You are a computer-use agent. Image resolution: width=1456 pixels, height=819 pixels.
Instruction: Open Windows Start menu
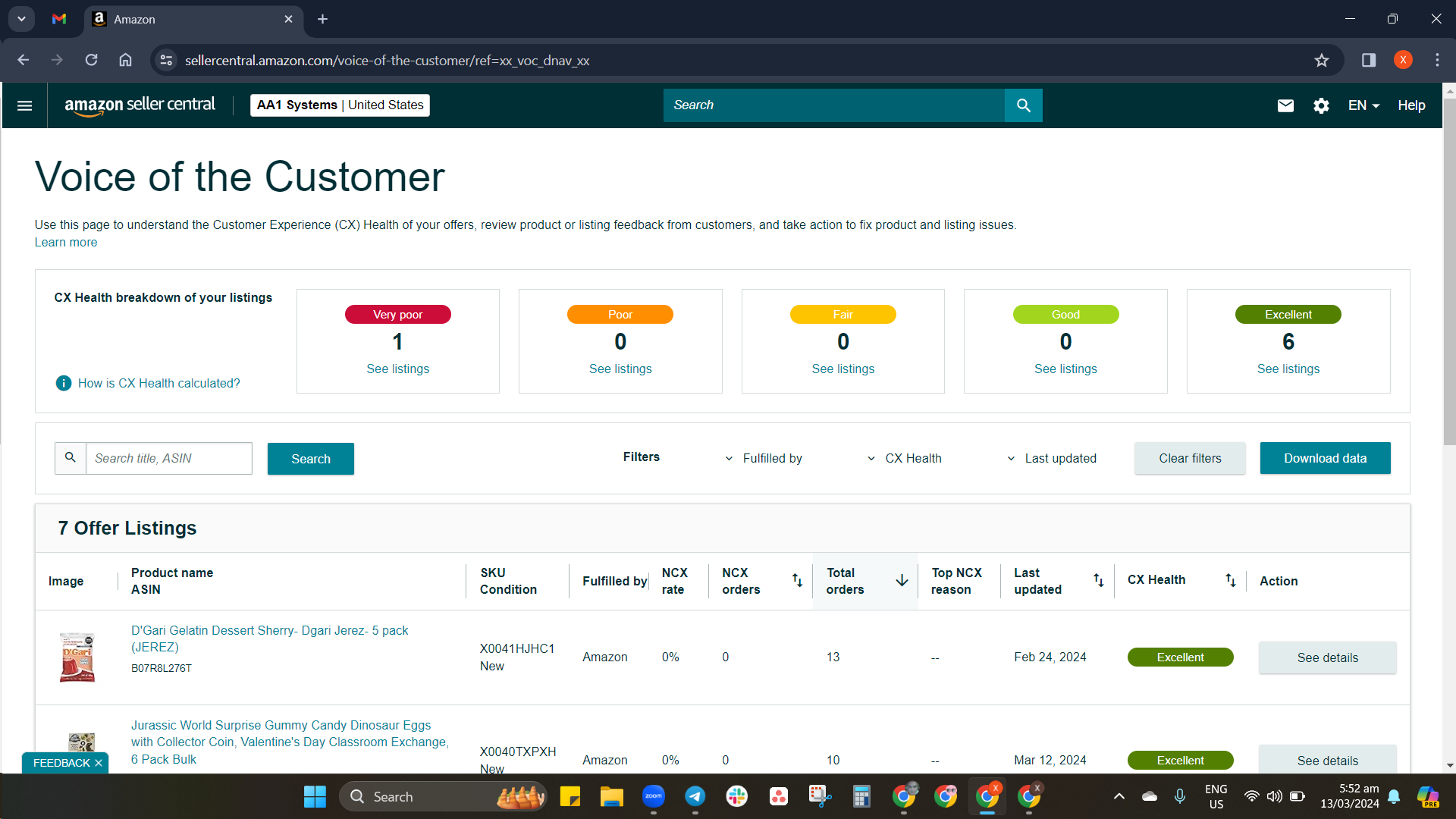(315, 797)
